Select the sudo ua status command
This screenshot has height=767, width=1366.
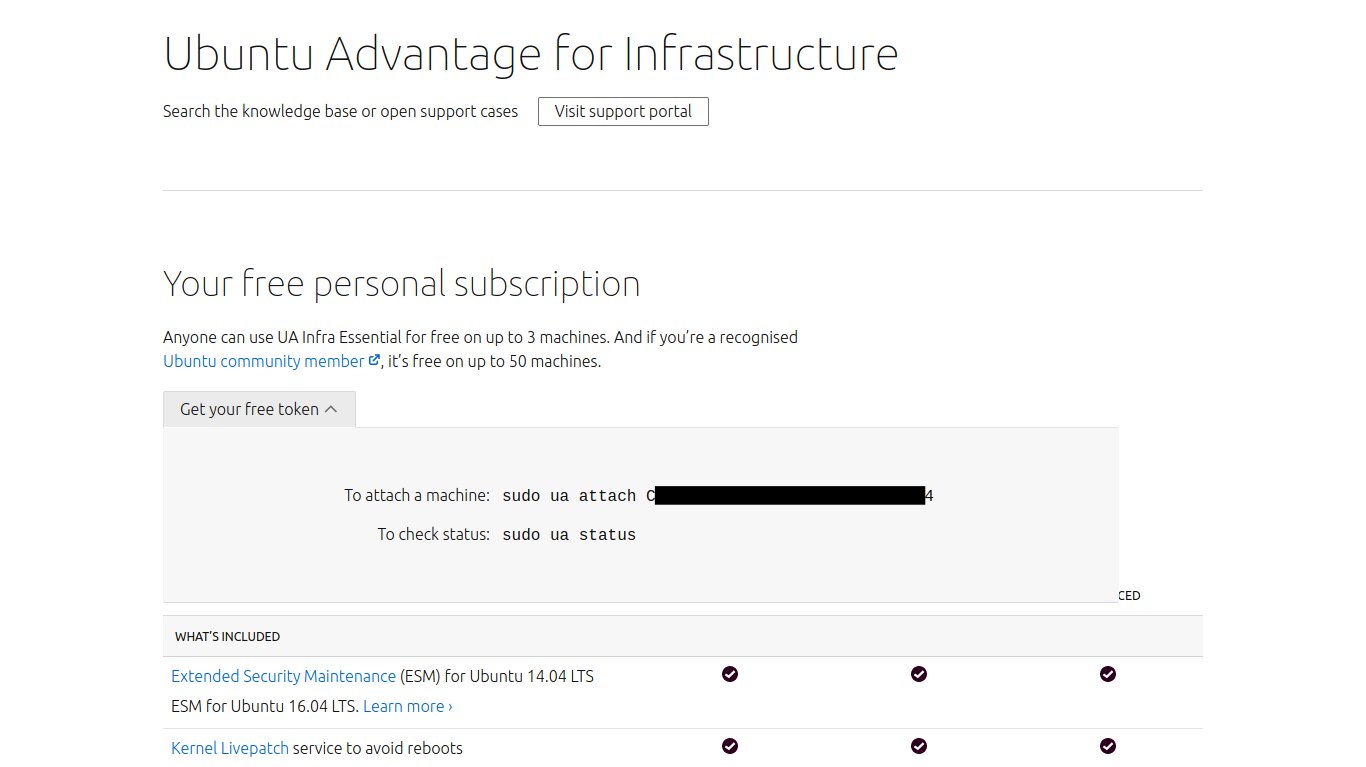click(x=569, y=535)
